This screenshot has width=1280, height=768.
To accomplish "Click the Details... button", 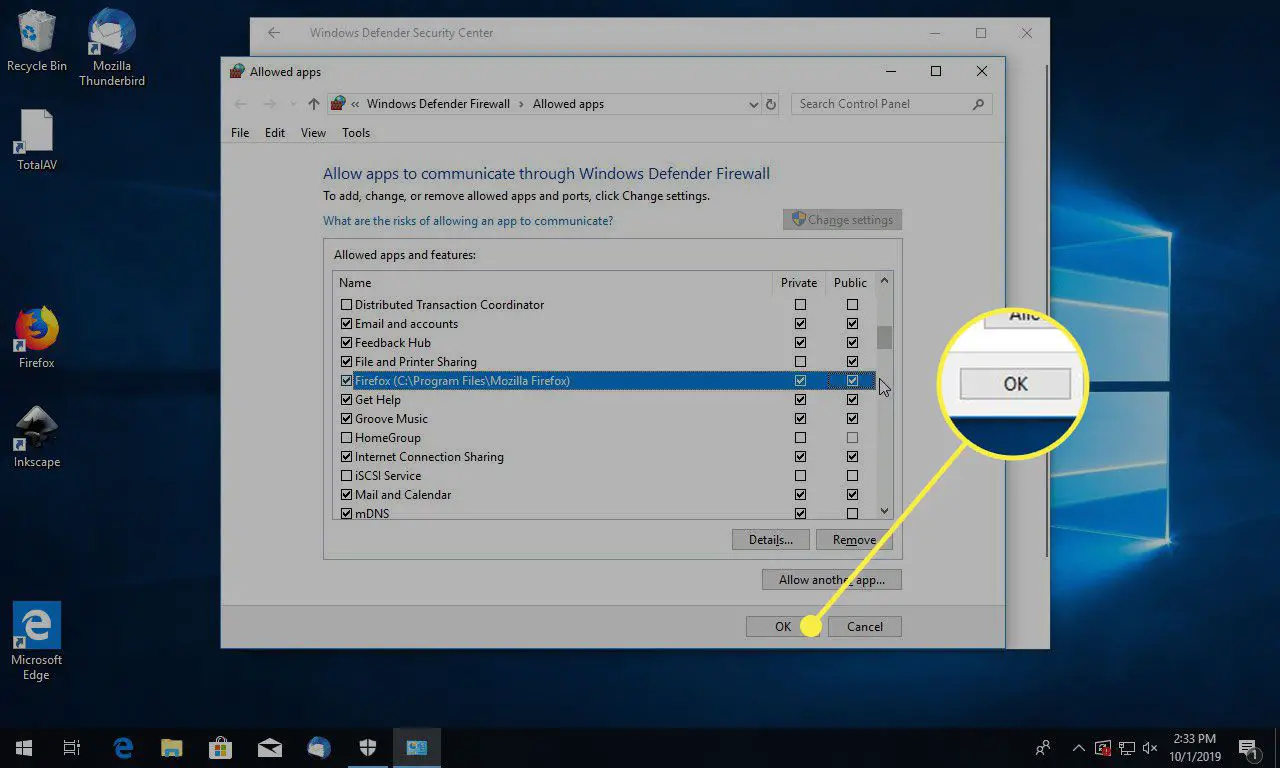I will [x=770, y=540].
